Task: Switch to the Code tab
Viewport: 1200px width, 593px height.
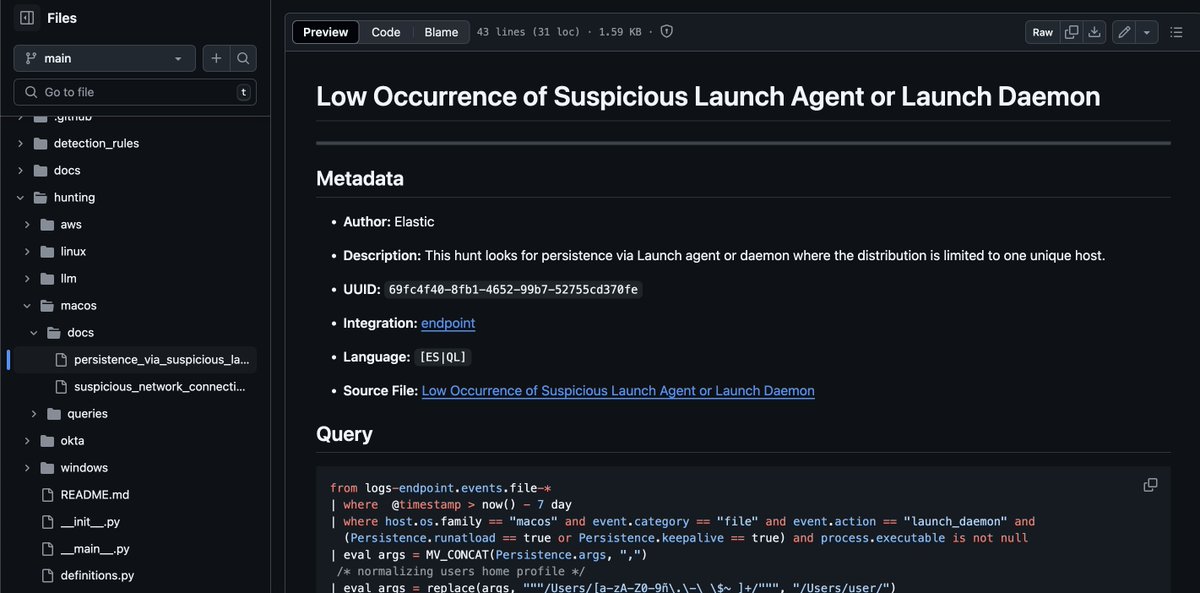Action: (386, 31)
